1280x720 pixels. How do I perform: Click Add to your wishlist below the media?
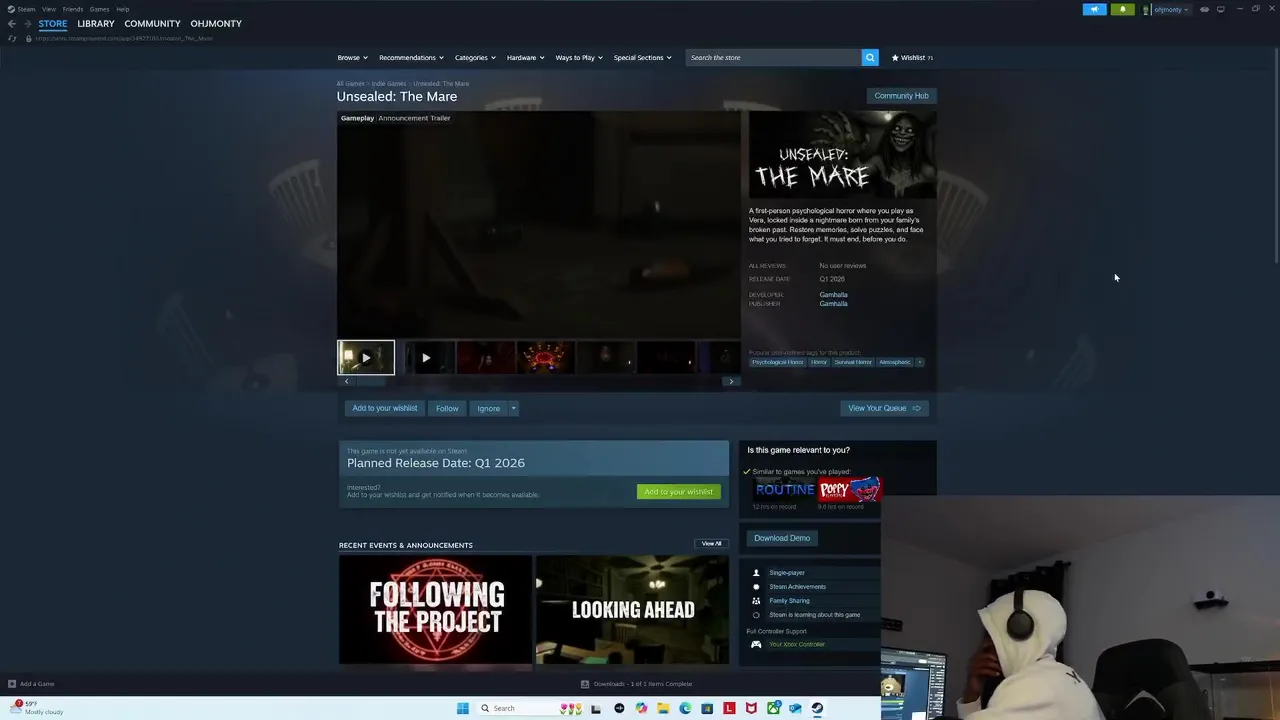click(384, 408)
